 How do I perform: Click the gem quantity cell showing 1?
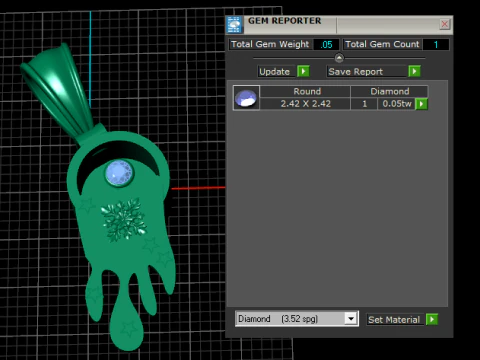364,104
